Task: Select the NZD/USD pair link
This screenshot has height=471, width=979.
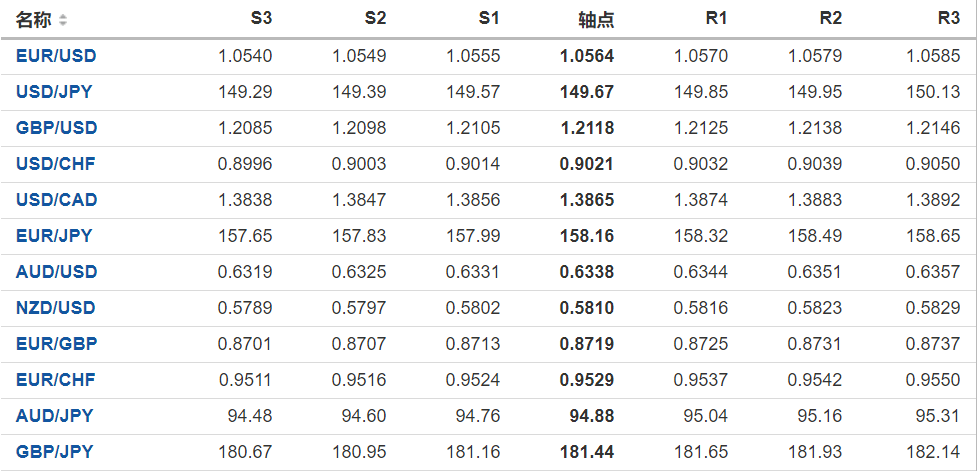Action: [56, 308]
